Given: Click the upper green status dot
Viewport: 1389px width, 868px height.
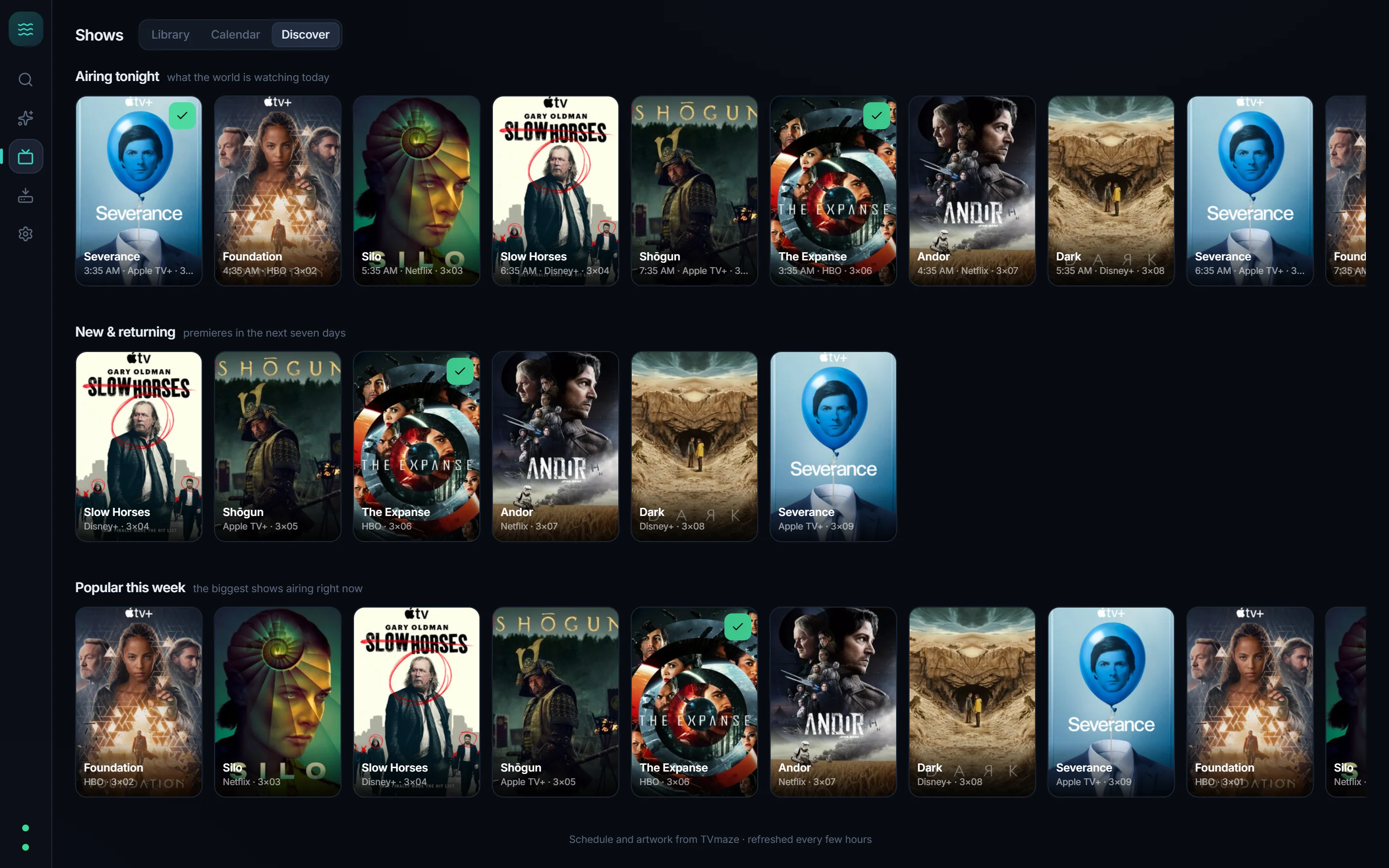Looking at the screenshot, I should pos(25,828).
